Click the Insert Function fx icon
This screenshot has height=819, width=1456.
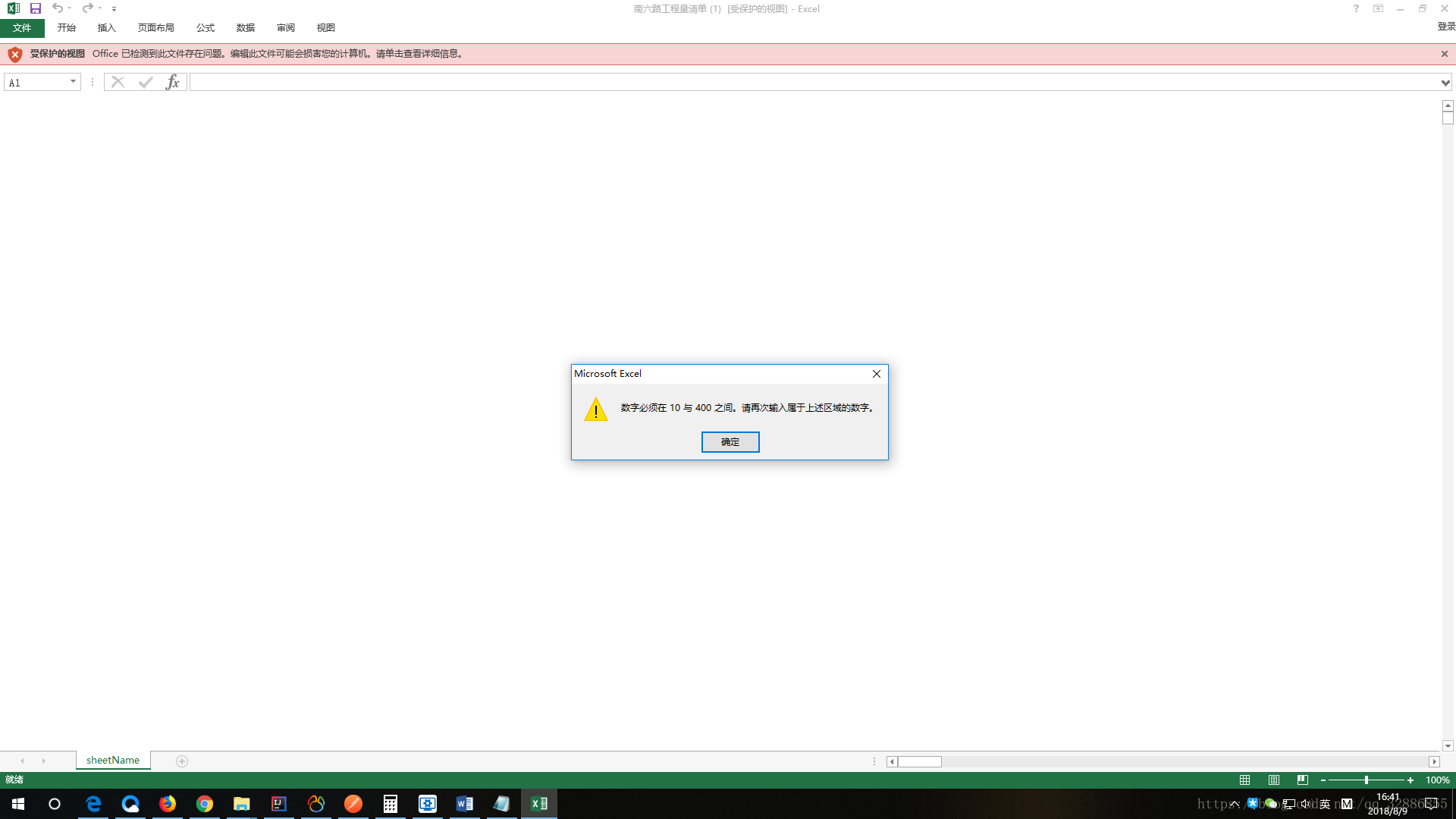(x=173, y=82)
